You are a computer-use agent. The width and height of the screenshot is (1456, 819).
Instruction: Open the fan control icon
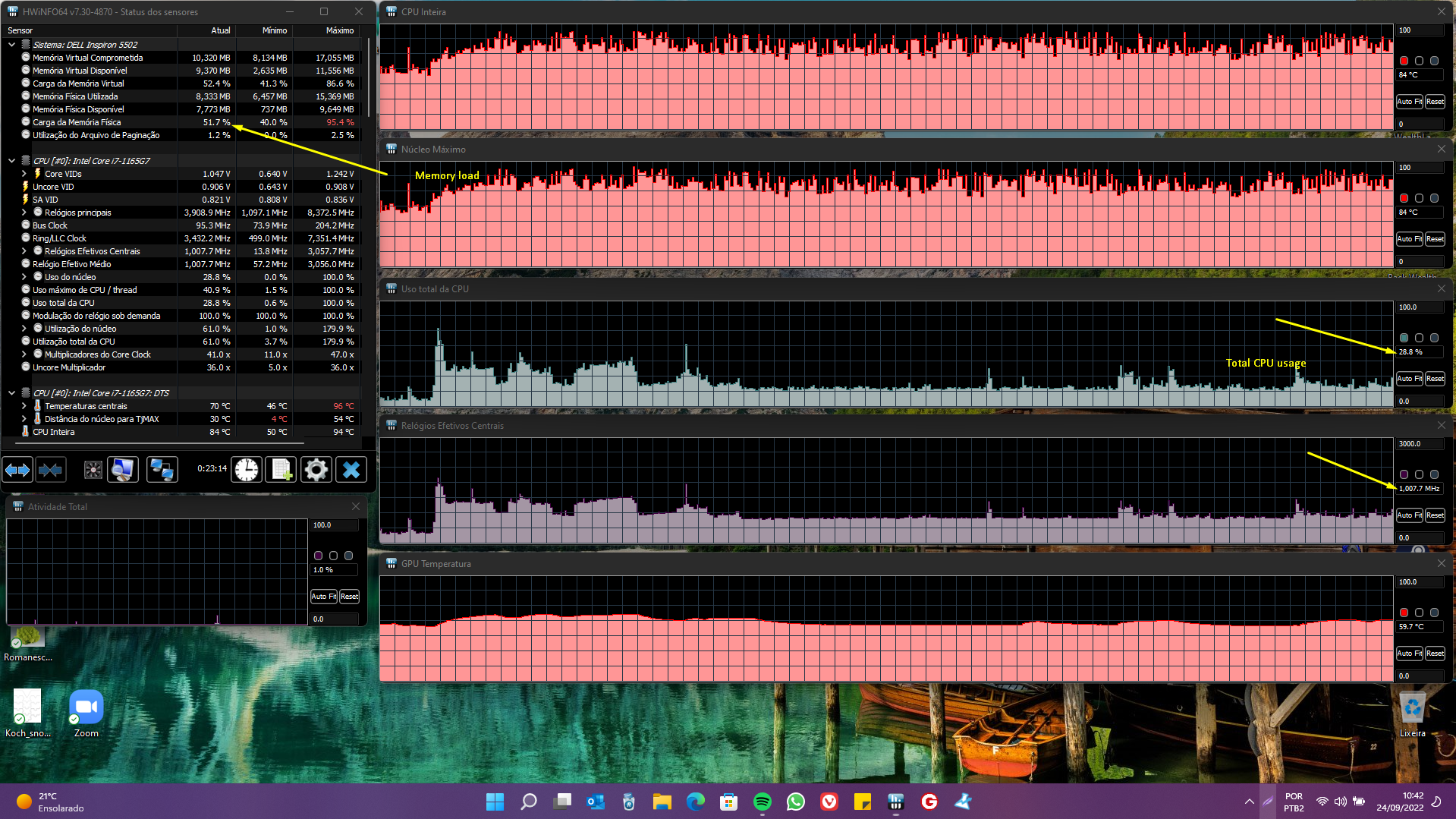coord(93,470)
